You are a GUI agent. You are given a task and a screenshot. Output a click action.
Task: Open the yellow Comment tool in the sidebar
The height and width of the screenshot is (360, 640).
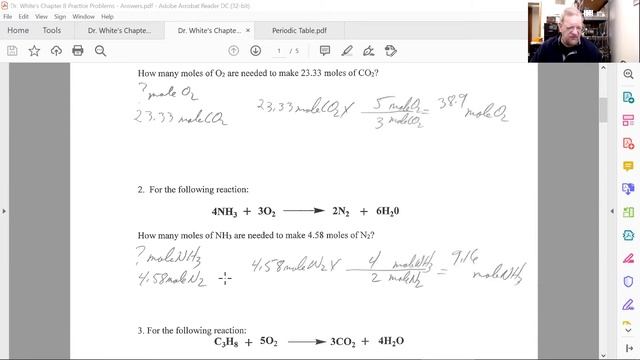tap(628, 166)
